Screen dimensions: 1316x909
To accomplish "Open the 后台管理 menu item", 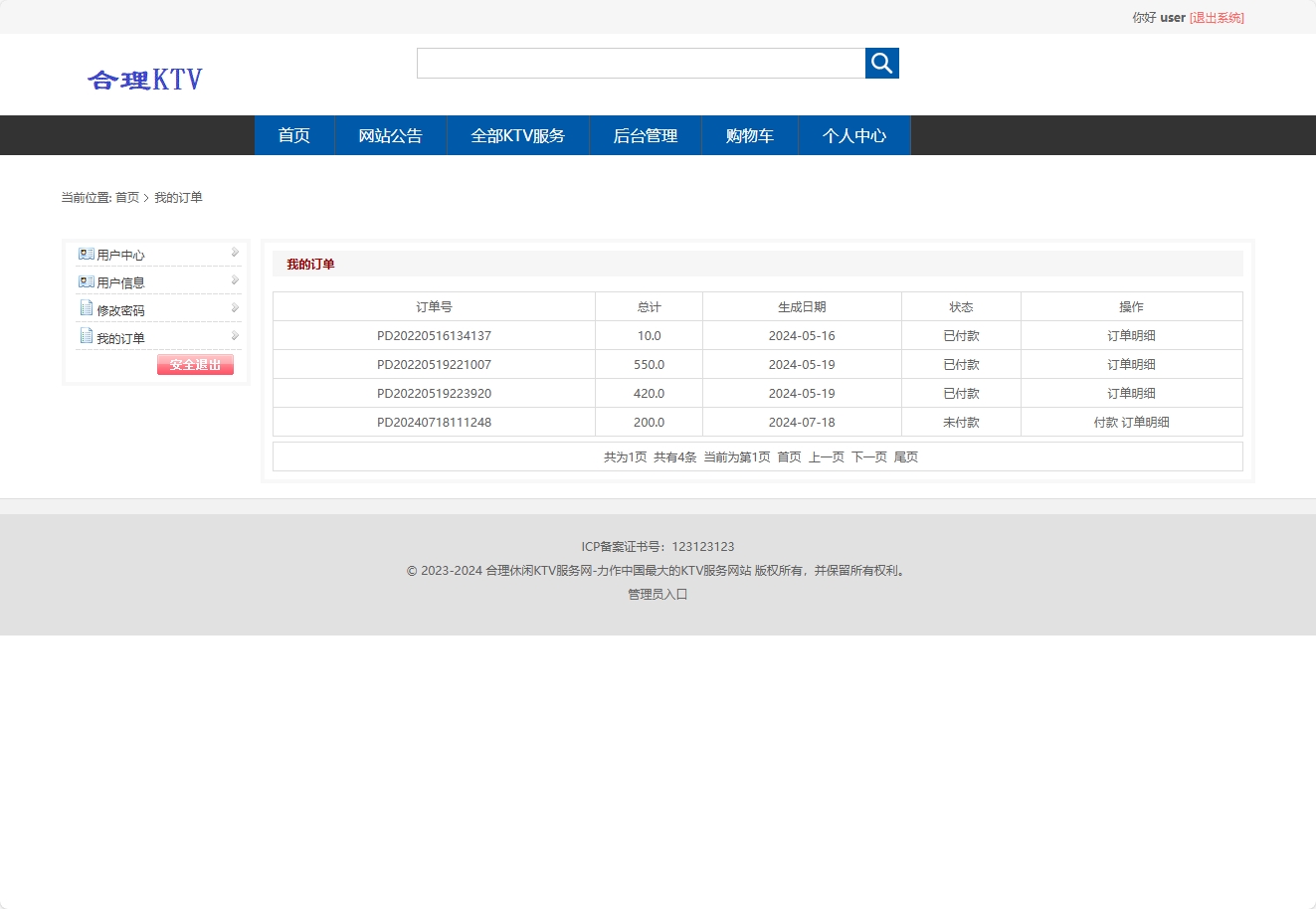I will coord(646,135).
